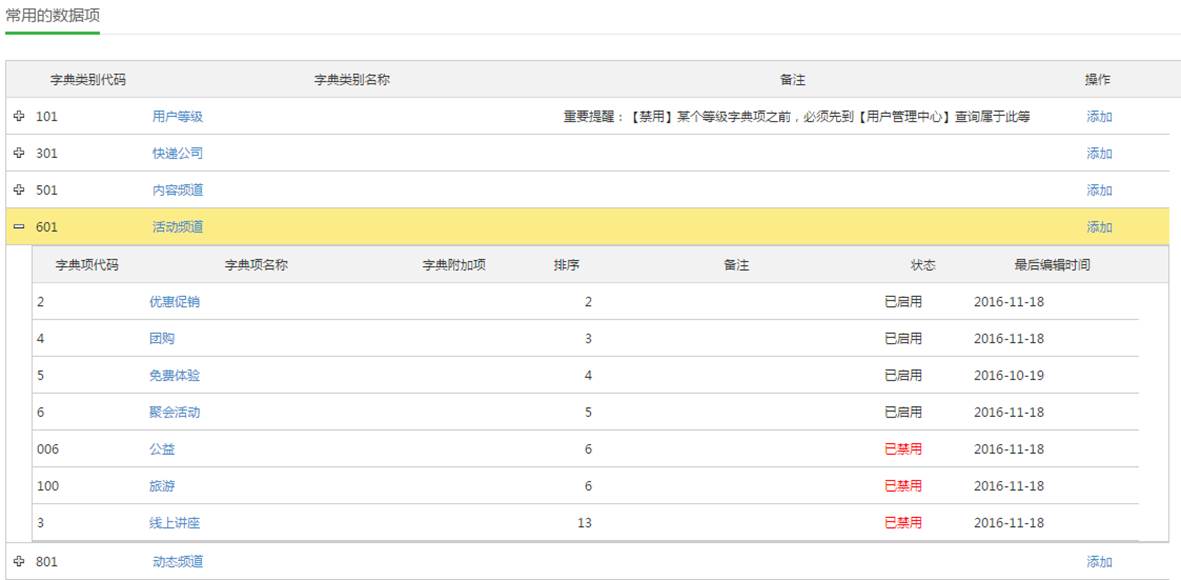Viewport: 1181px width, 580px height.
Task: Click 添加 for 用户等级 category
Action: (x=1099, y=116)
